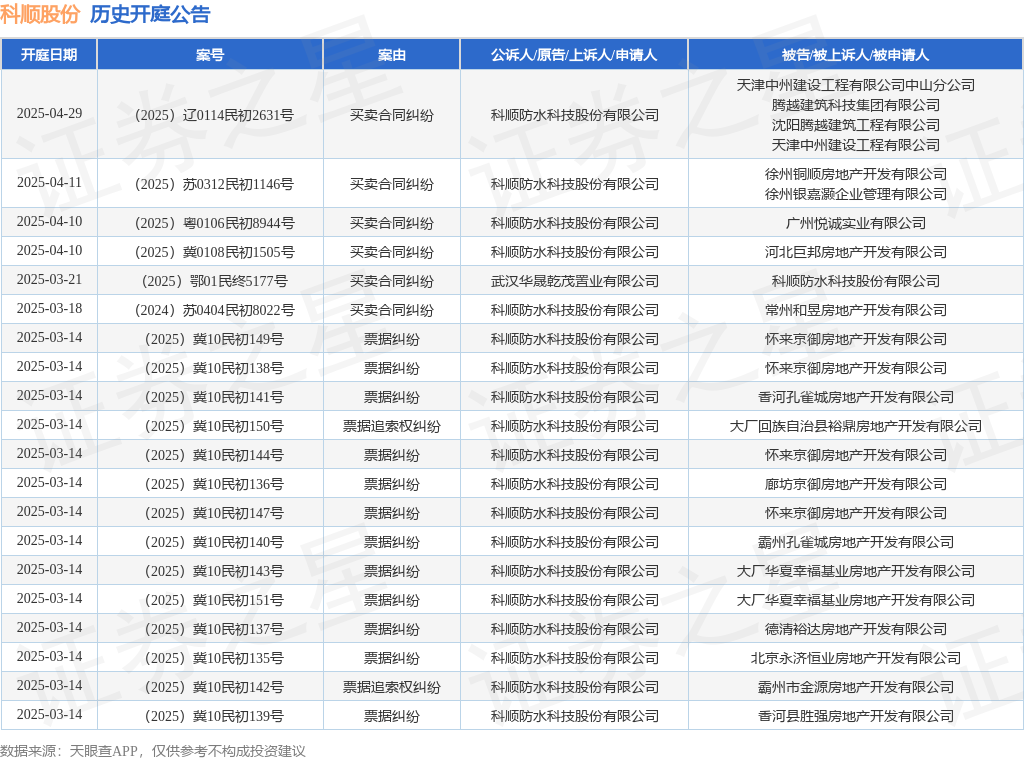The image size is (1024, 760).
Task: Click defendant 廊坊京御房地产开发有限公司
Action: [856, 484]
